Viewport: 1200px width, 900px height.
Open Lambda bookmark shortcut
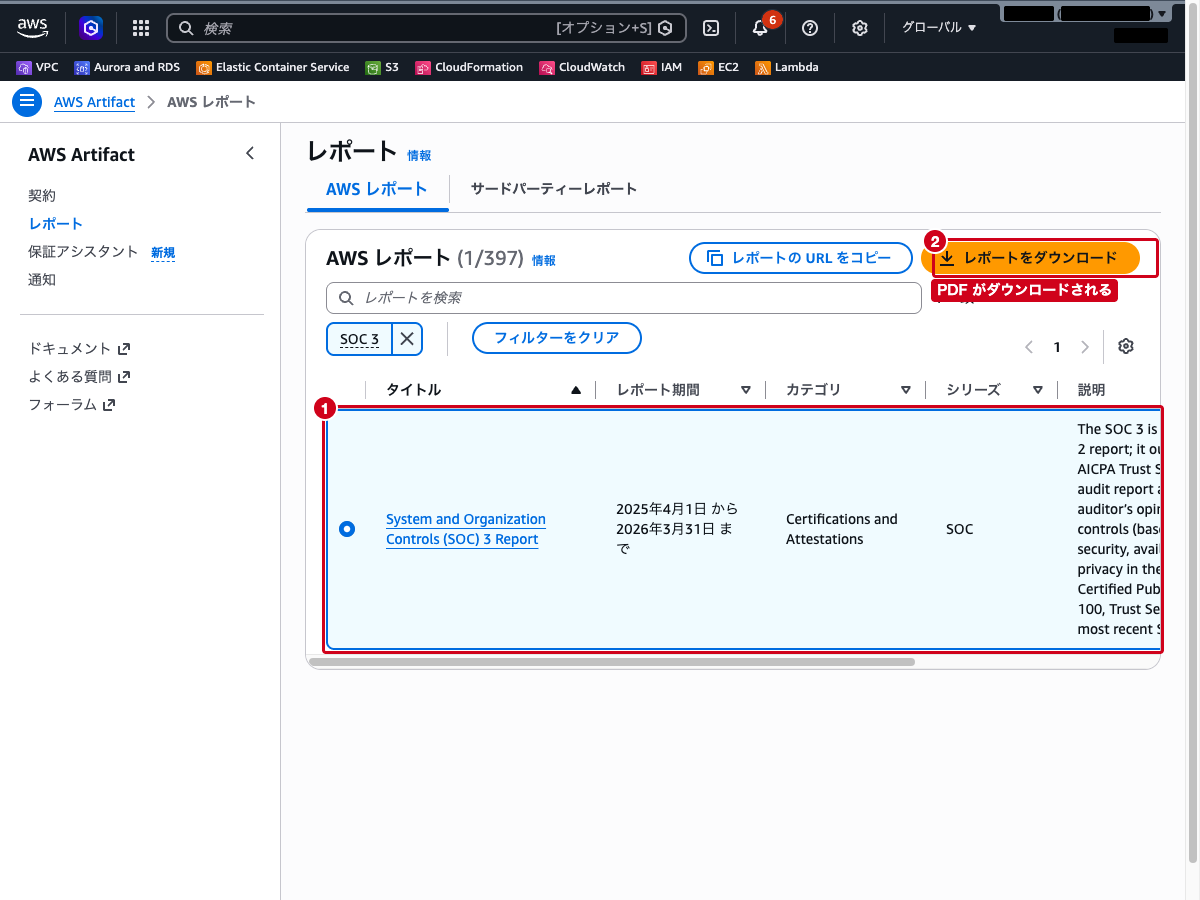(x=787, y=67)
